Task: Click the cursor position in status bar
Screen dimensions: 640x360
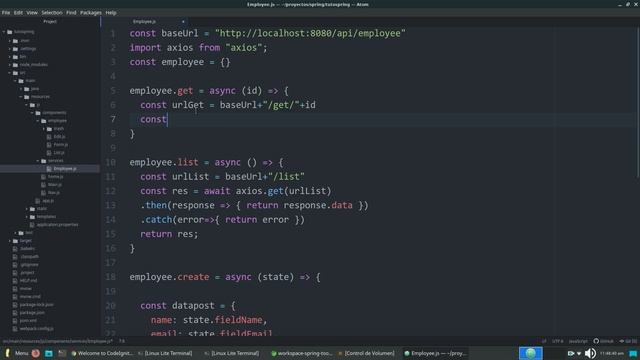Action: [122, 341]
